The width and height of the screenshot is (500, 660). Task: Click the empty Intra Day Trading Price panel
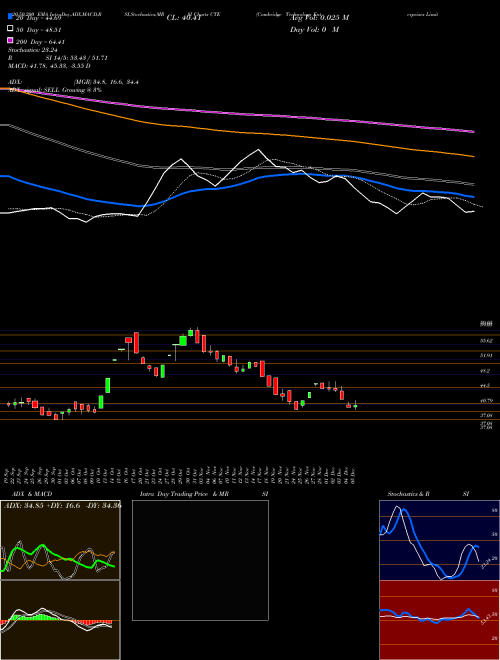click(200, 560)
